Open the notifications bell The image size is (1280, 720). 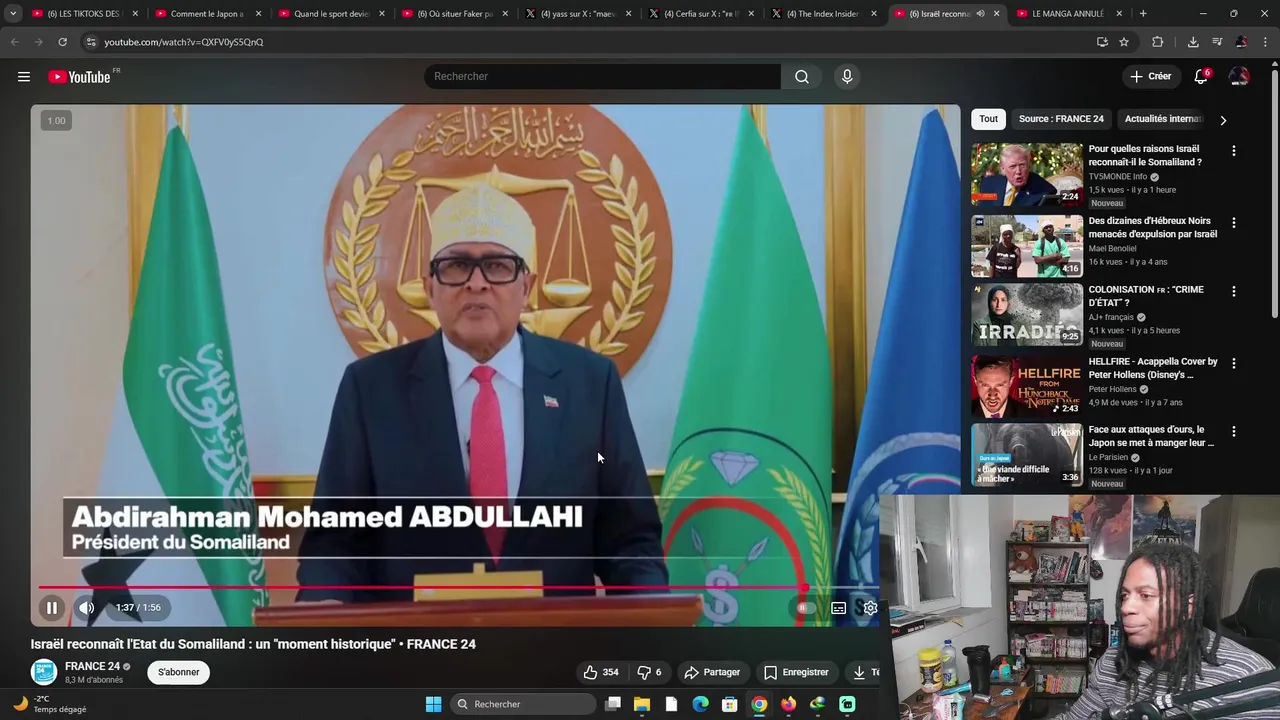coord(1201,77)
